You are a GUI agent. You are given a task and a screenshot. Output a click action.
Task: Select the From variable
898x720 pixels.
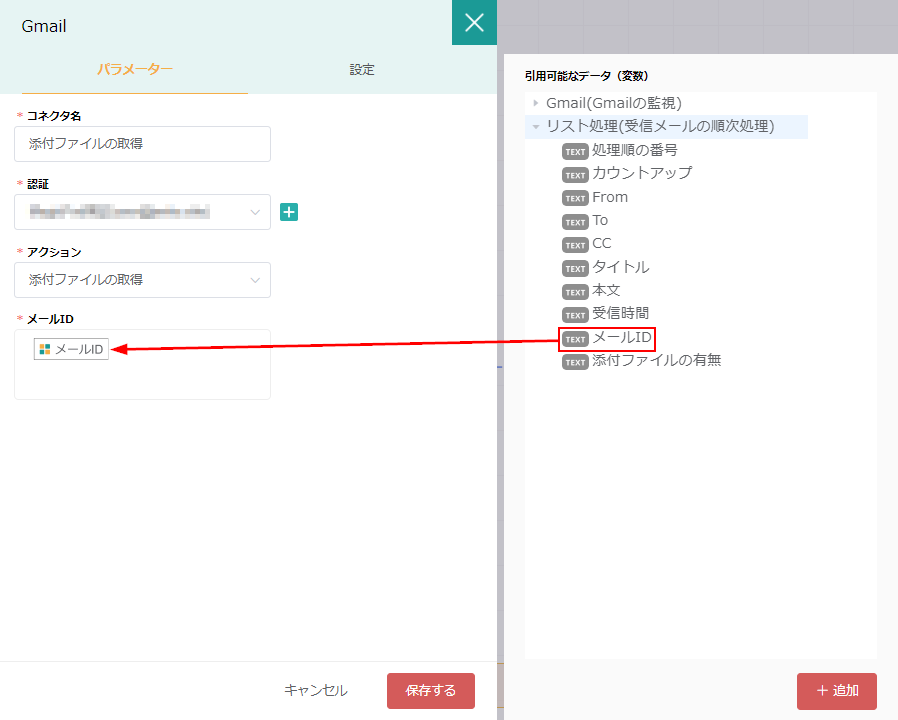[x=610, y=197]
